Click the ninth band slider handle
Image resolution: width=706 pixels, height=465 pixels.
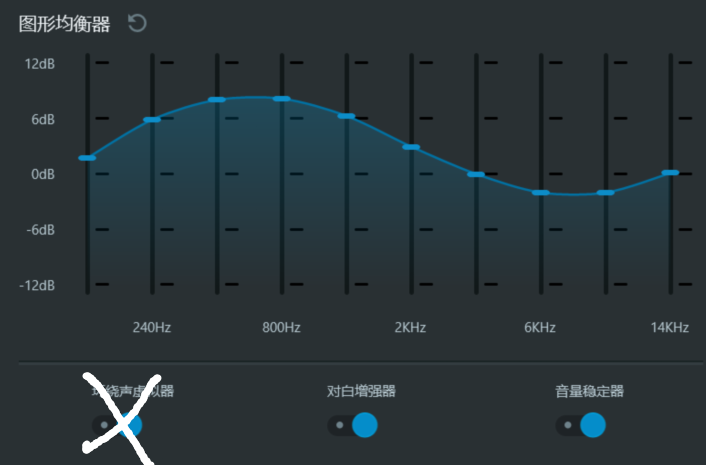pyautogui.click(x=605, y=192)
